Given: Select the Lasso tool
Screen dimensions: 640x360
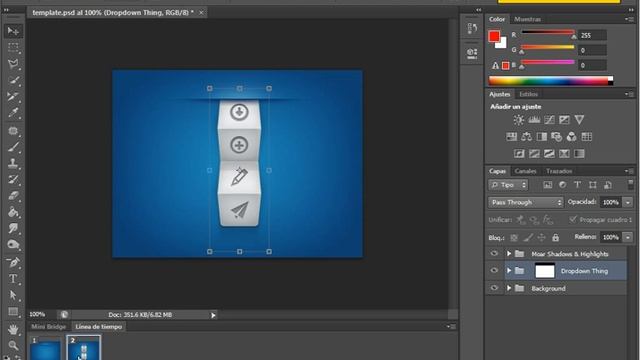Looking at the screenshot, I should (x=13, y=64).
